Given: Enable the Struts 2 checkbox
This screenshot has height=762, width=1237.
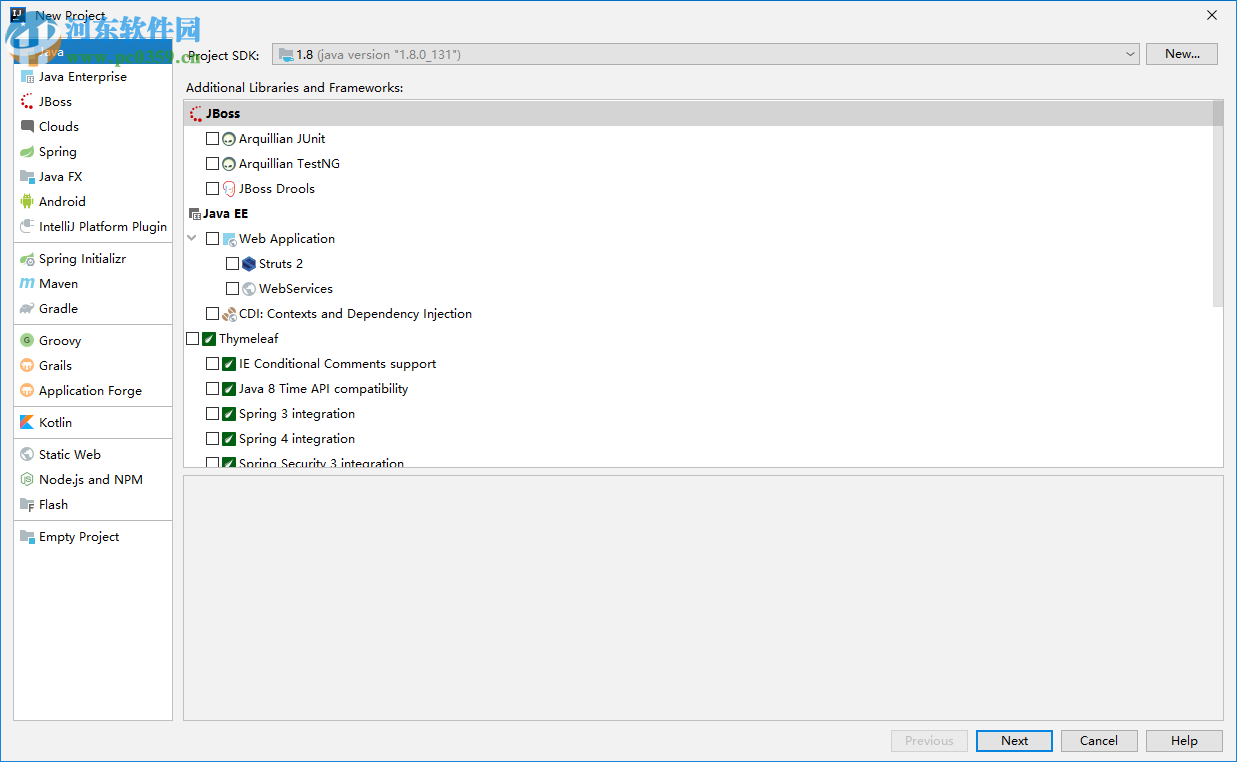Looking at the screenshot, I should click(x=232, y=264).
